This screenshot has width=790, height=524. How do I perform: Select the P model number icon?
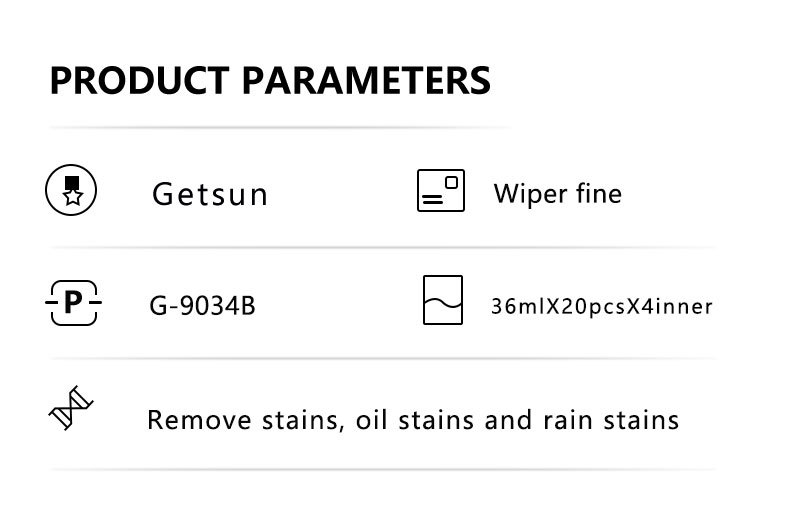74,303
